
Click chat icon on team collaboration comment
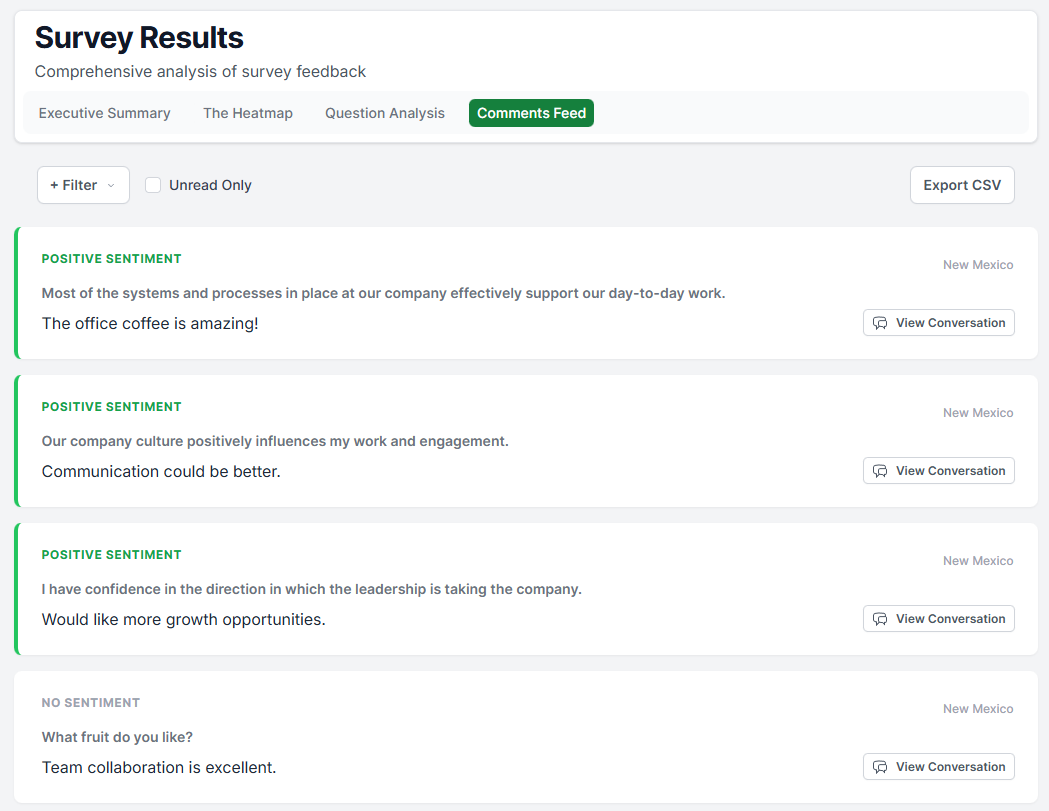pyautogui.click(x=880, y=767)
